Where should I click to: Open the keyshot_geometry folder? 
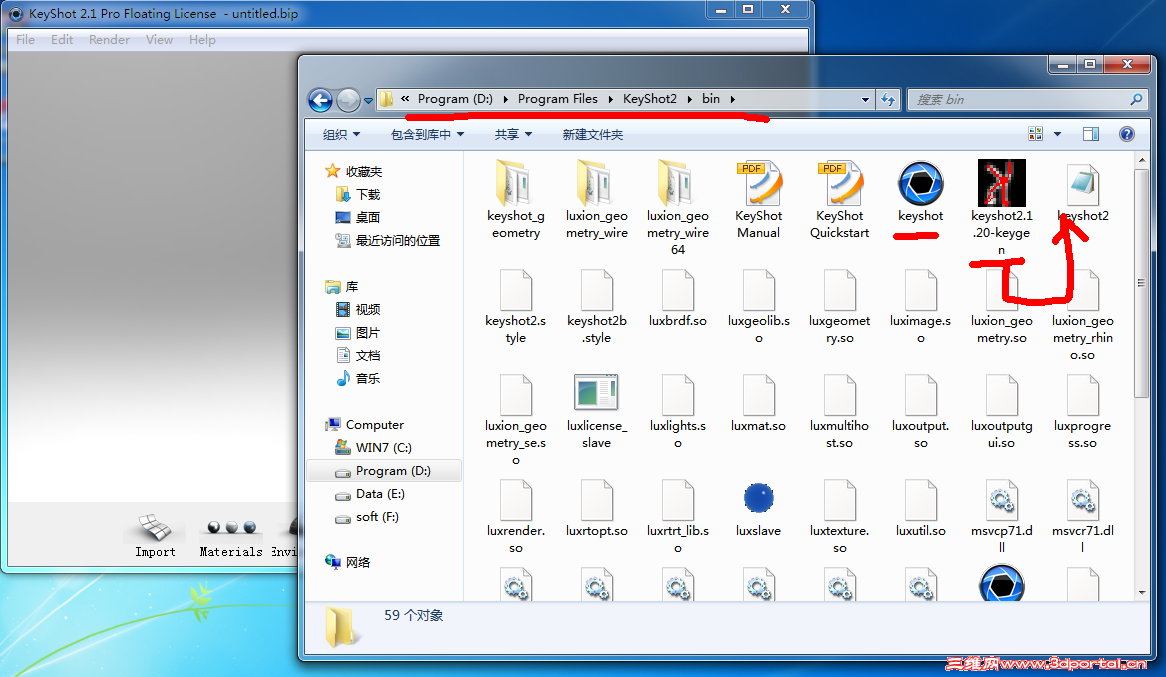[515, 199]
